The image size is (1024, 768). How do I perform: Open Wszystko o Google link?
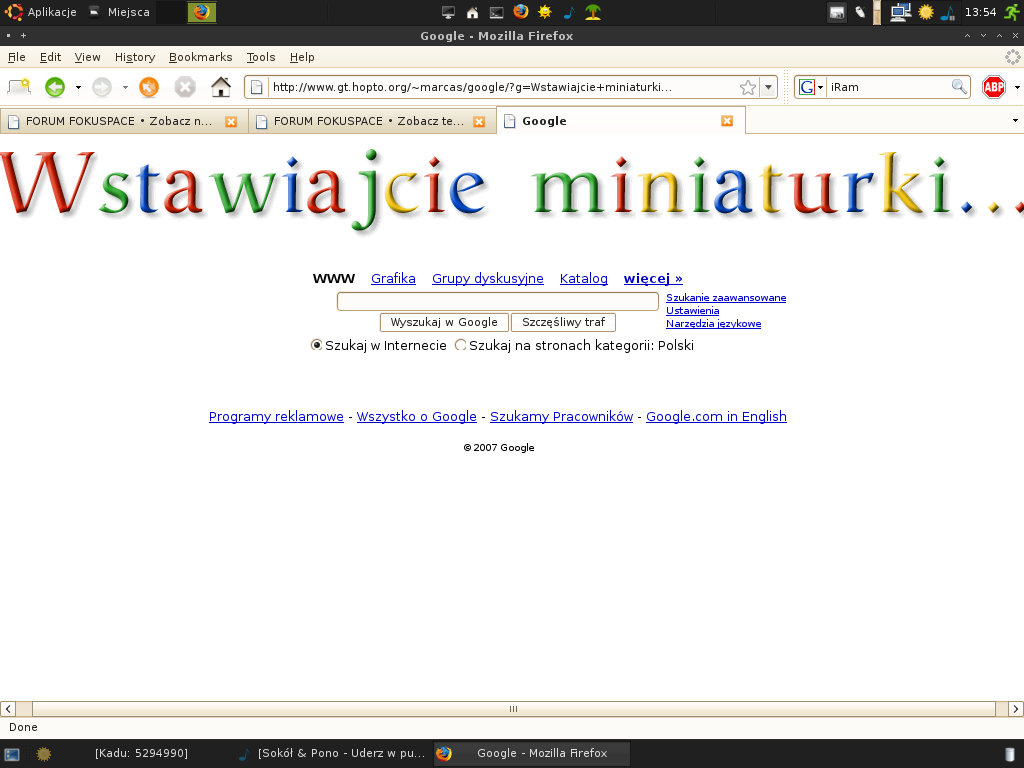tap(417, 417)
